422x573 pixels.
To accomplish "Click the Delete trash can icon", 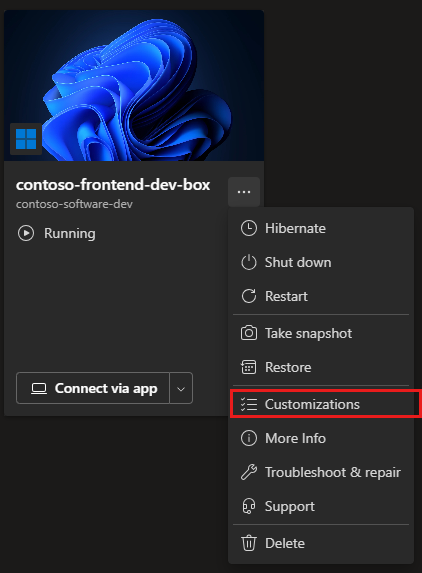I will coord(248,543).
